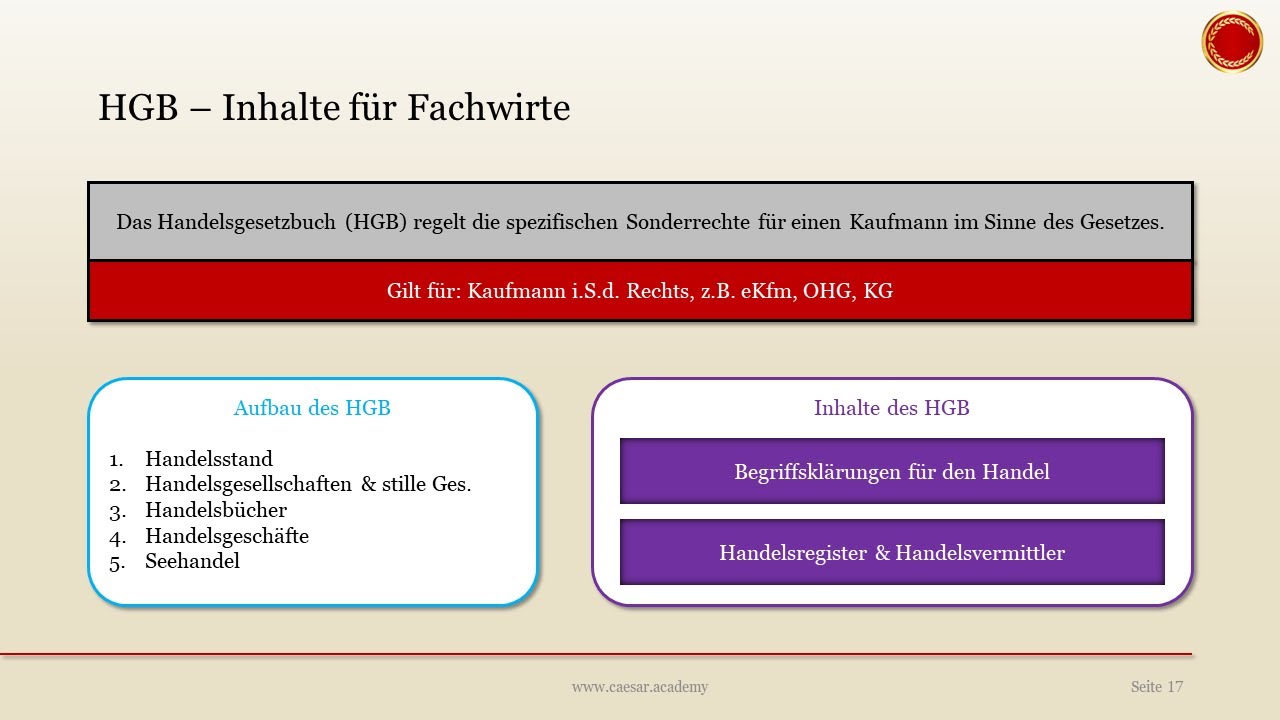This screenshot has width=1280, height=720.
Task: Select list item 'Seehandel'
Action: [192, 561]
